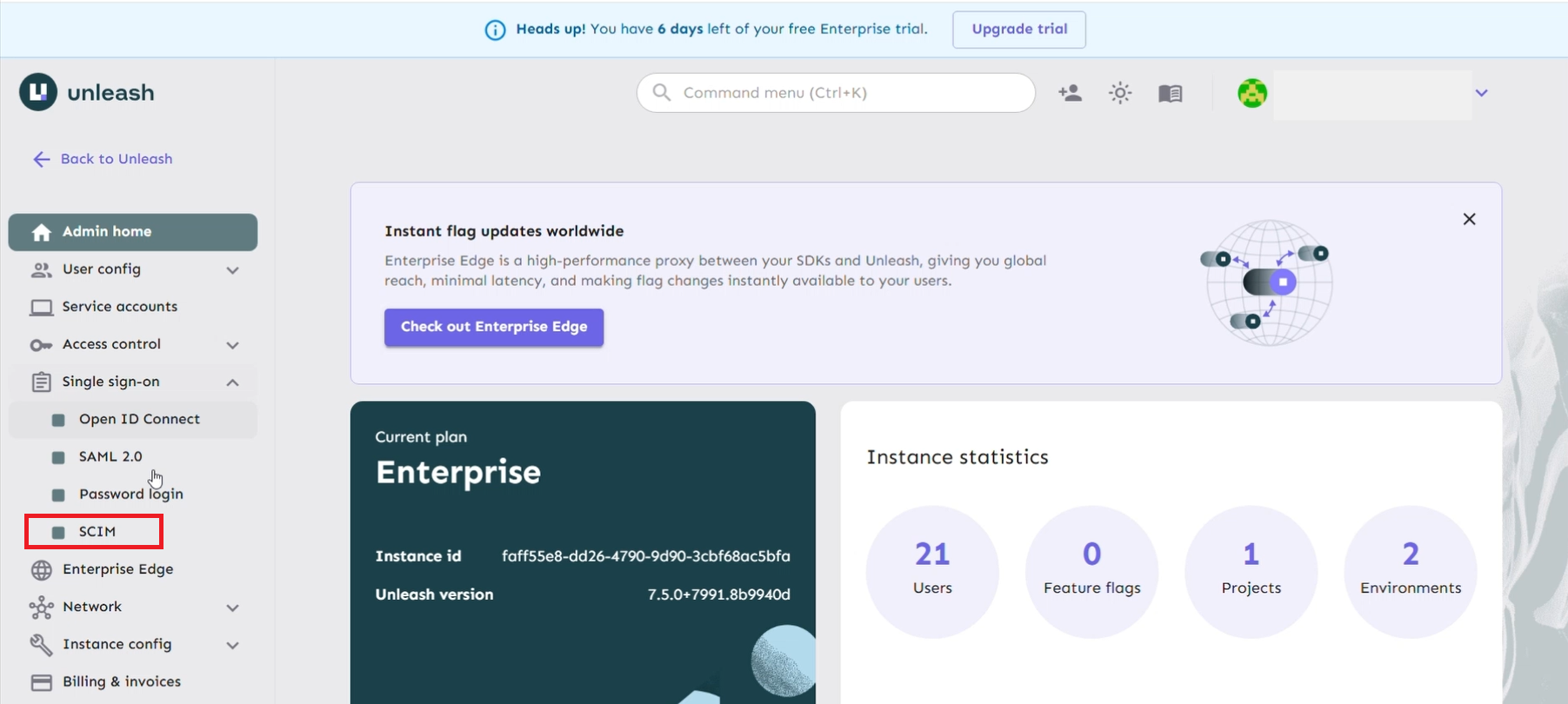Viewport: 1568px width, 704px height.
Task: Click square icon beside Open ID Connect
Action: (58, 420)
